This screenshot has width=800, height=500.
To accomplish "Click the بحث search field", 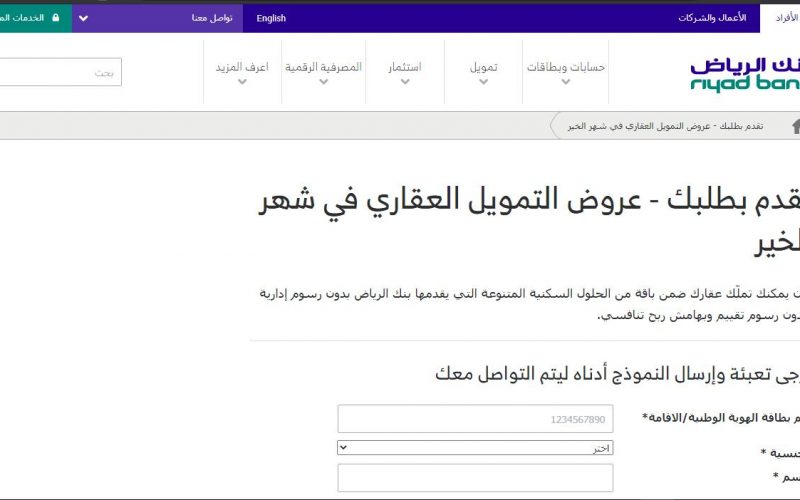I will pyautogui.click(x=60, y=72).
